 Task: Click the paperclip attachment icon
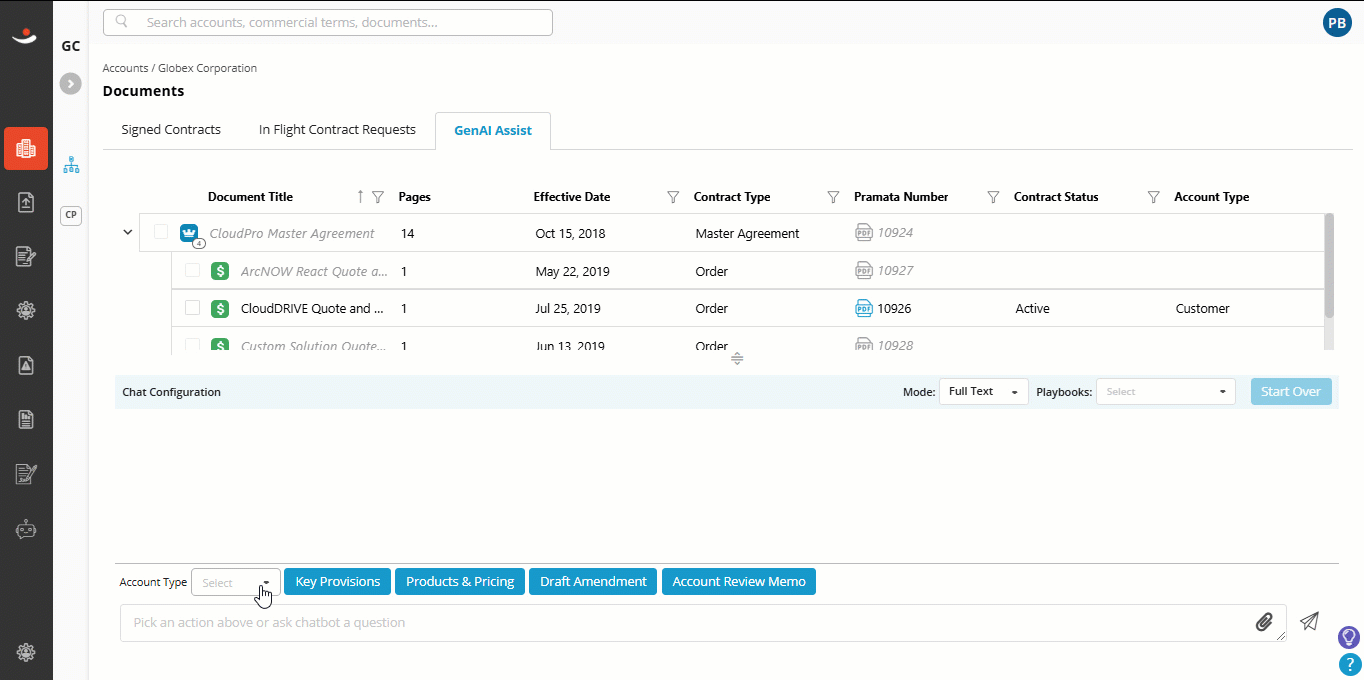pos(1264,622)
